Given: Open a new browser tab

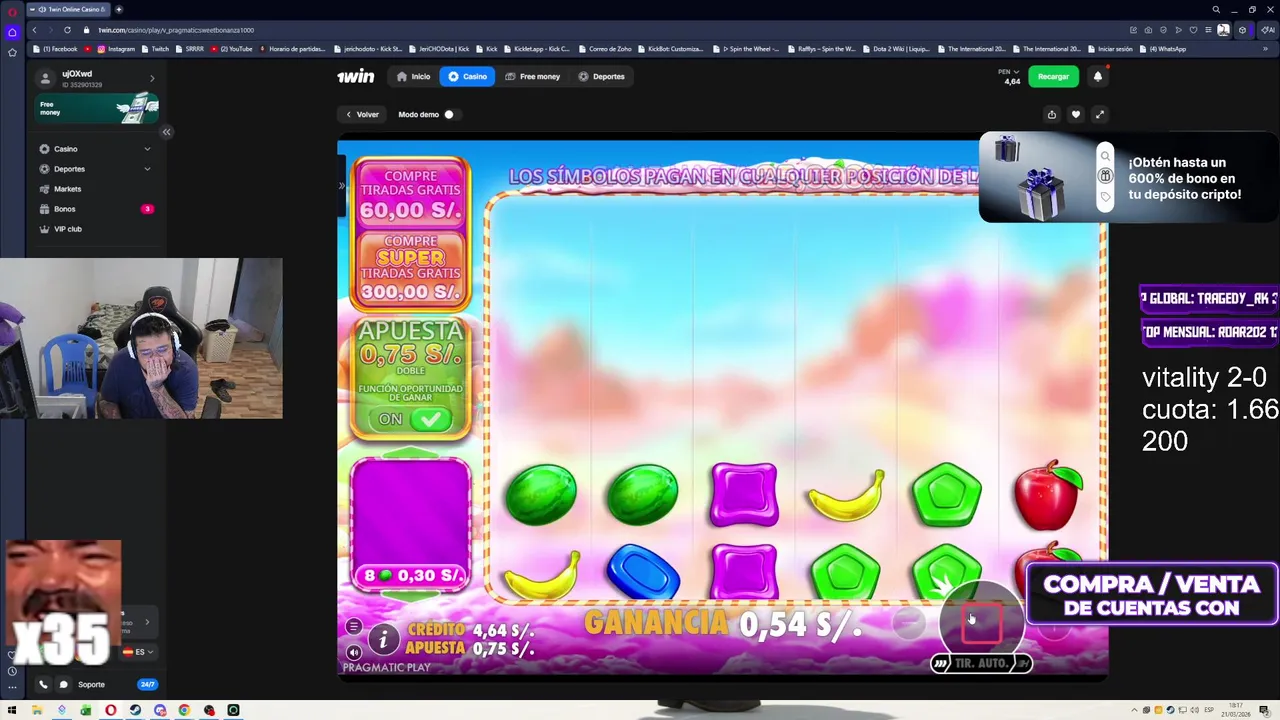Looking at the screenshot, I should 119,9.
